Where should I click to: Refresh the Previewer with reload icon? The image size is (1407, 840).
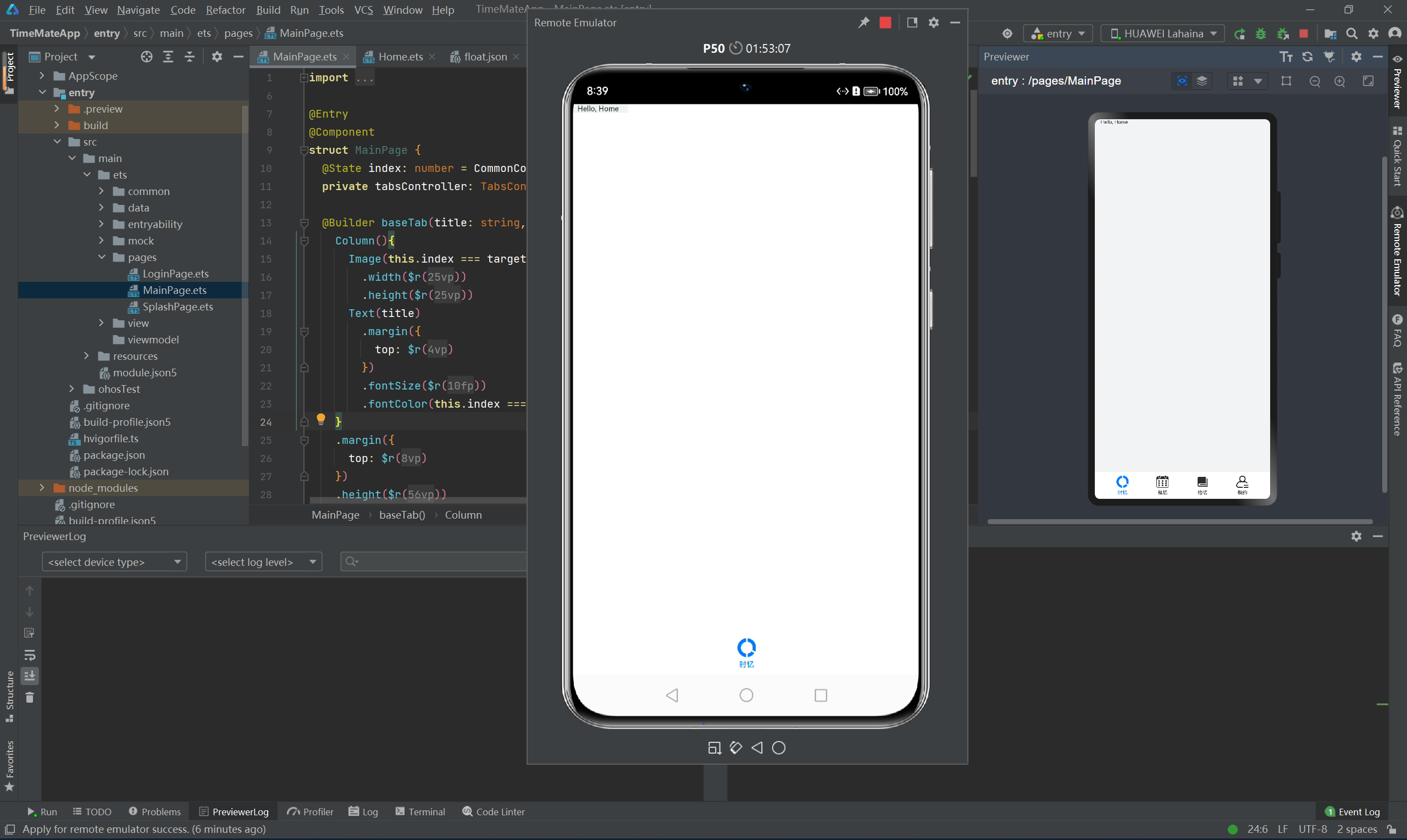point(1308,57)
